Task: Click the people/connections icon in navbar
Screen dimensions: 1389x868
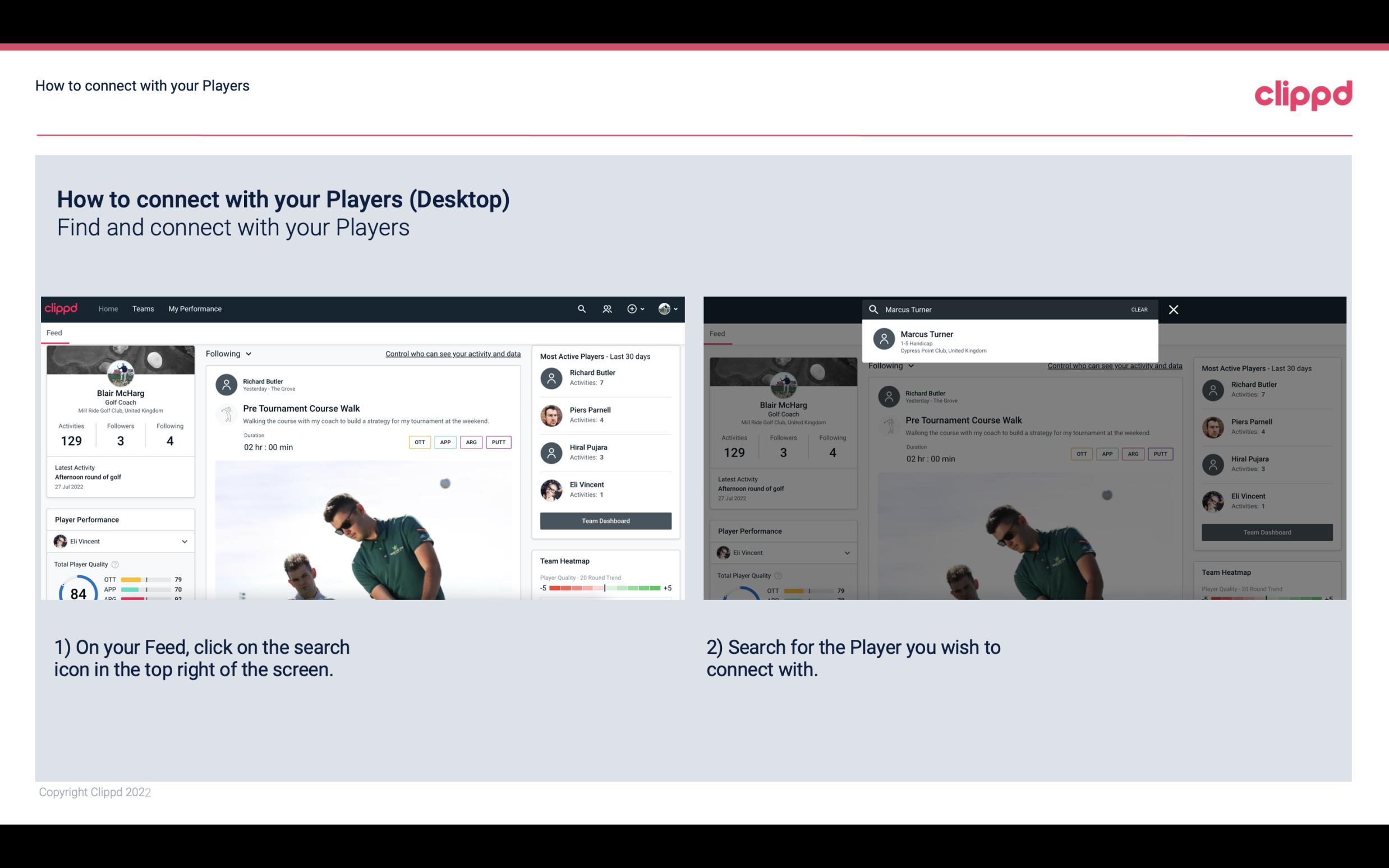Action: tap(607, 308)
